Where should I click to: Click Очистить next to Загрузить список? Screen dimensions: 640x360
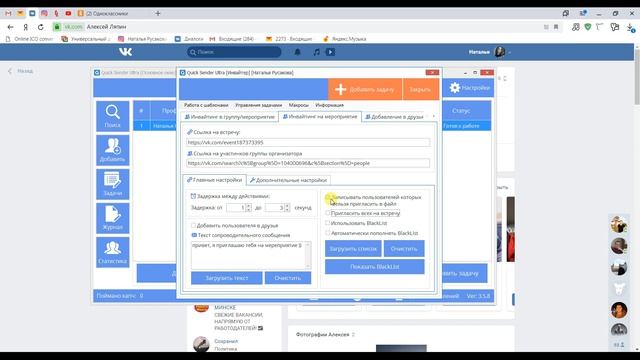tap(404, 249)
